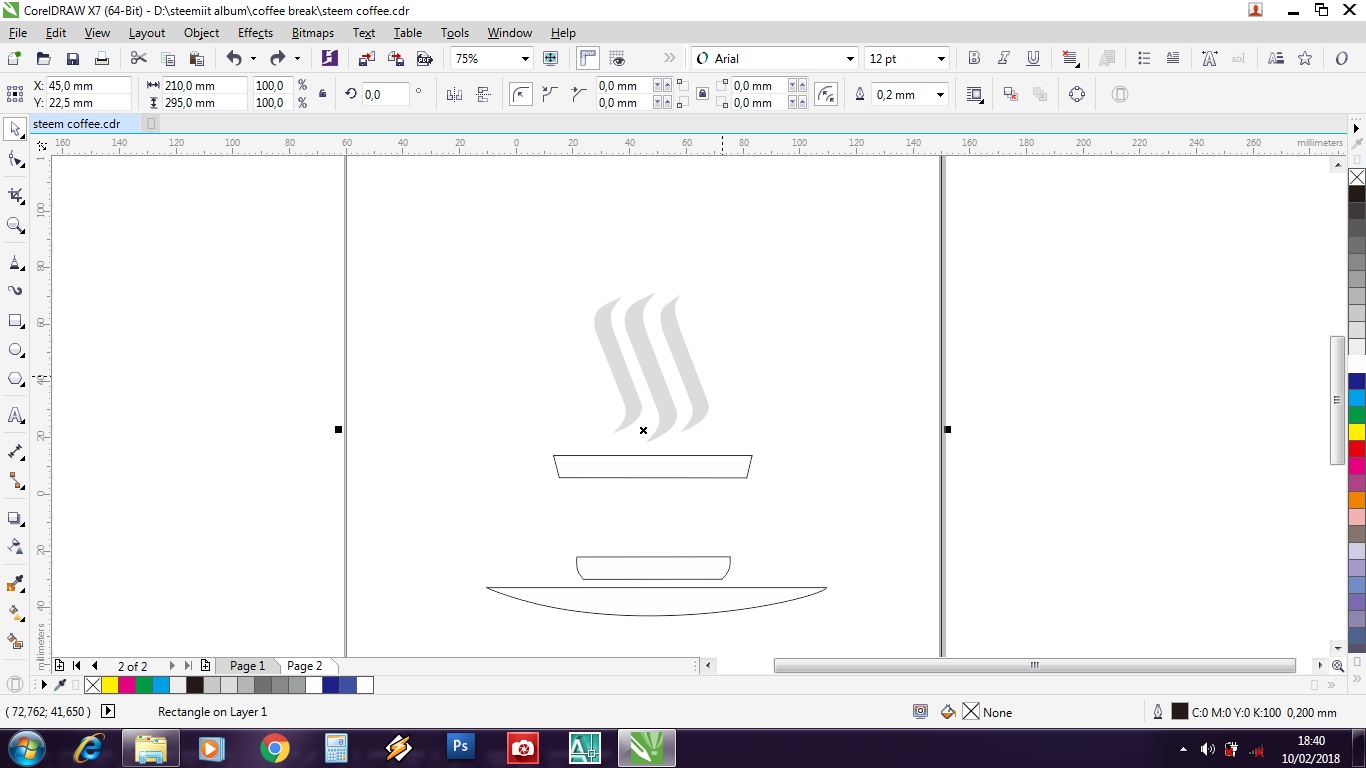
Task: Open the Arial font list dropdown
Action: point(850,59)
